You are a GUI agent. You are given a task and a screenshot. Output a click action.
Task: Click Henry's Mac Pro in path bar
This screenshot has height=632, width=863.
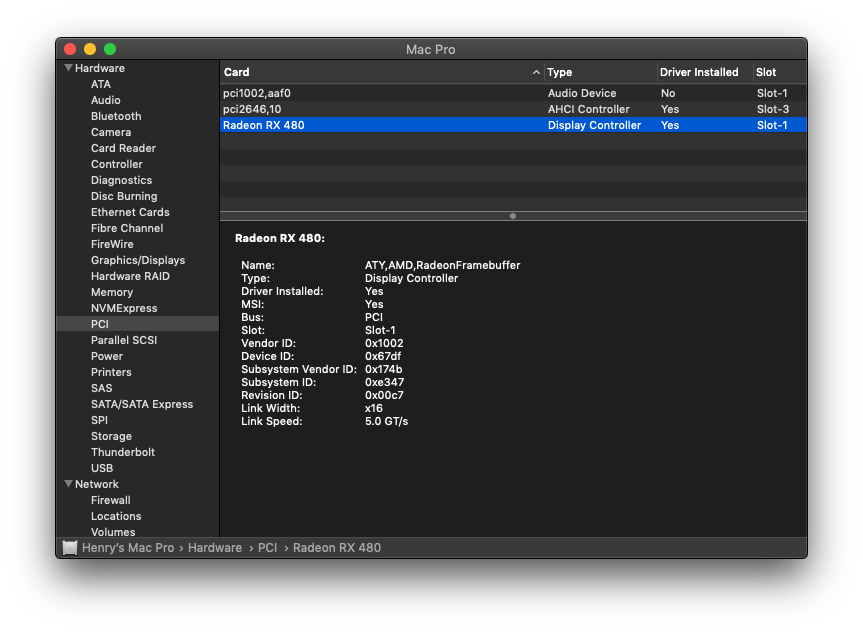click(x=128, y=548)
